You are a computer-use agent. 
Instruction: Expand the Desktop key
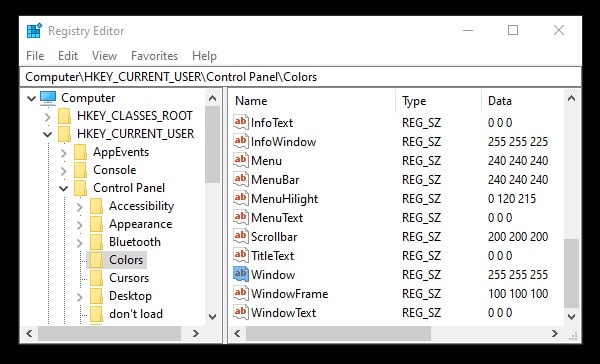(80, 296)
